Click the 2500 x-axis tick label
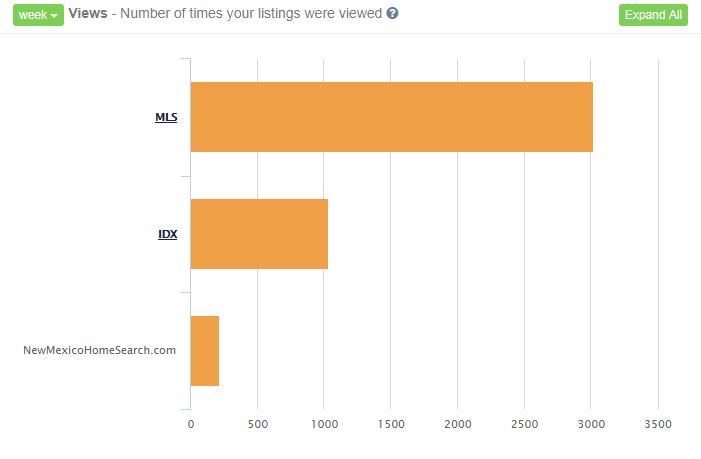The image size is (701, 459). tap(524, 424)
